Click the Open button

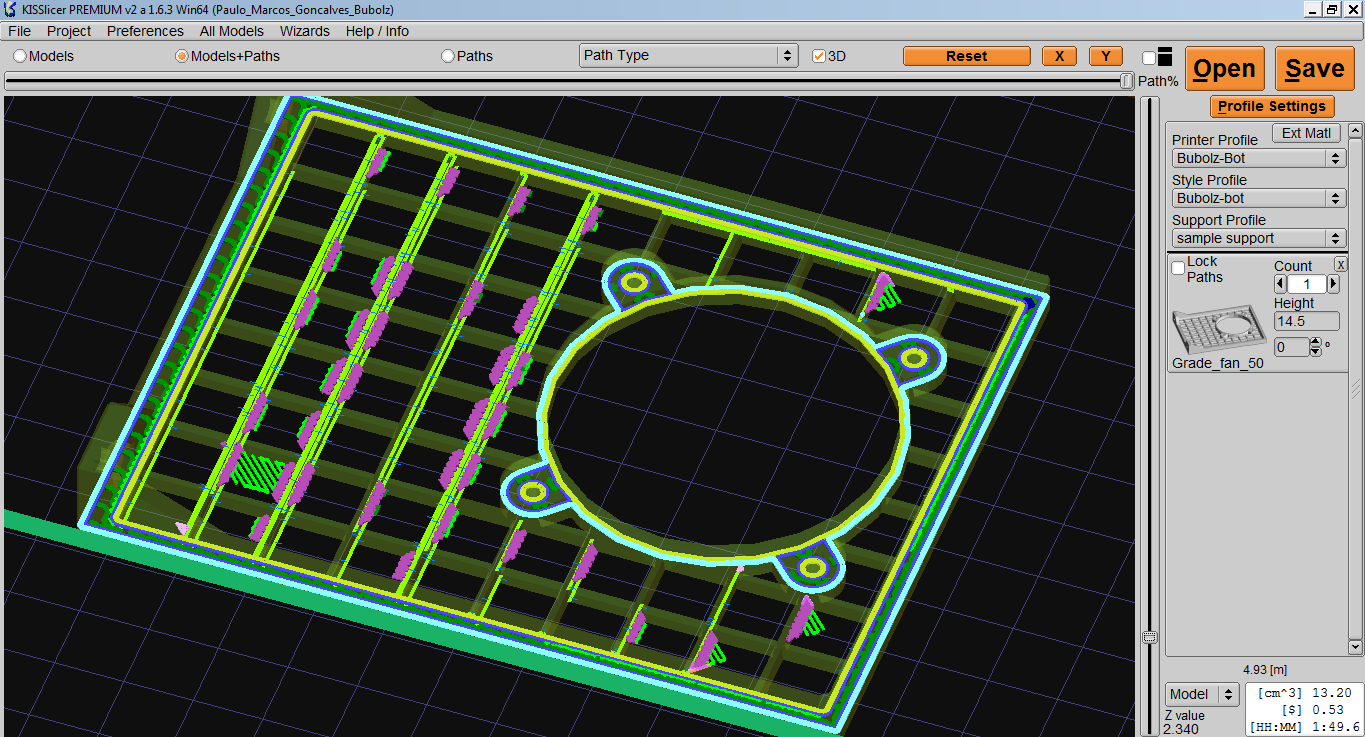1224,69
